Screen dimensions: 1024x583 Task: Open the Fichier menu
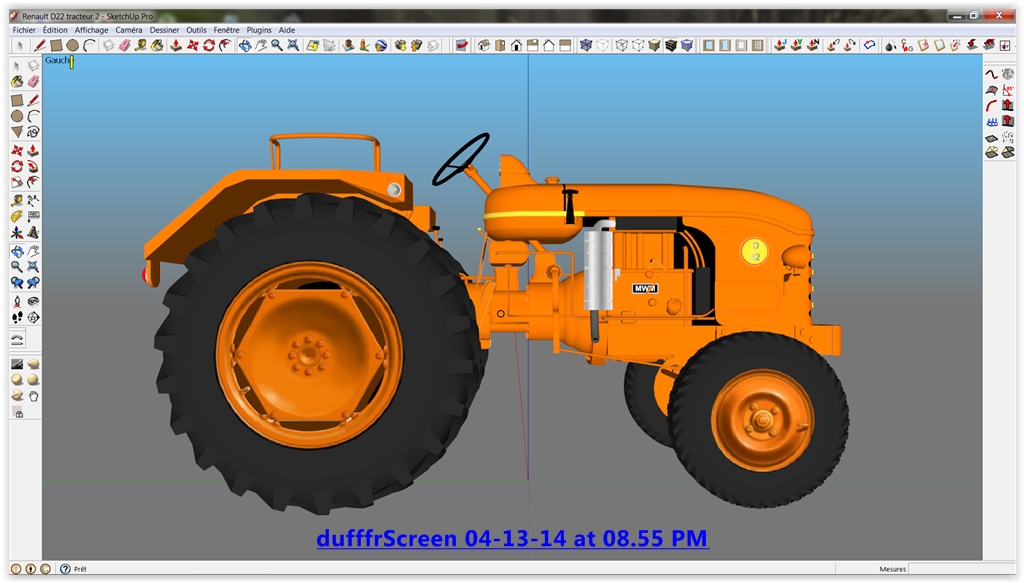coord(24,30)
